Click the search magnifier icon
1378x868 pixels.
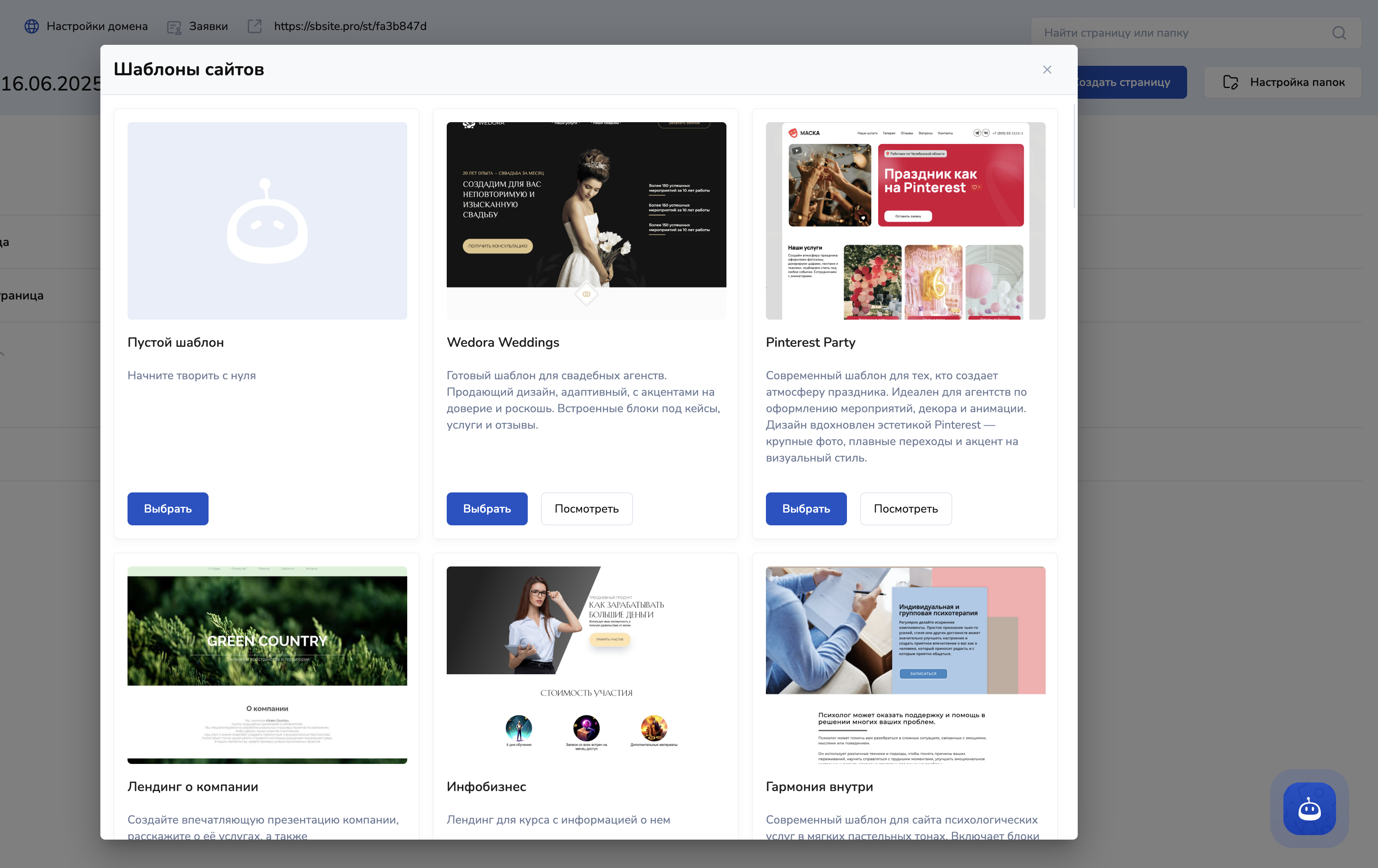[1339, 32]
